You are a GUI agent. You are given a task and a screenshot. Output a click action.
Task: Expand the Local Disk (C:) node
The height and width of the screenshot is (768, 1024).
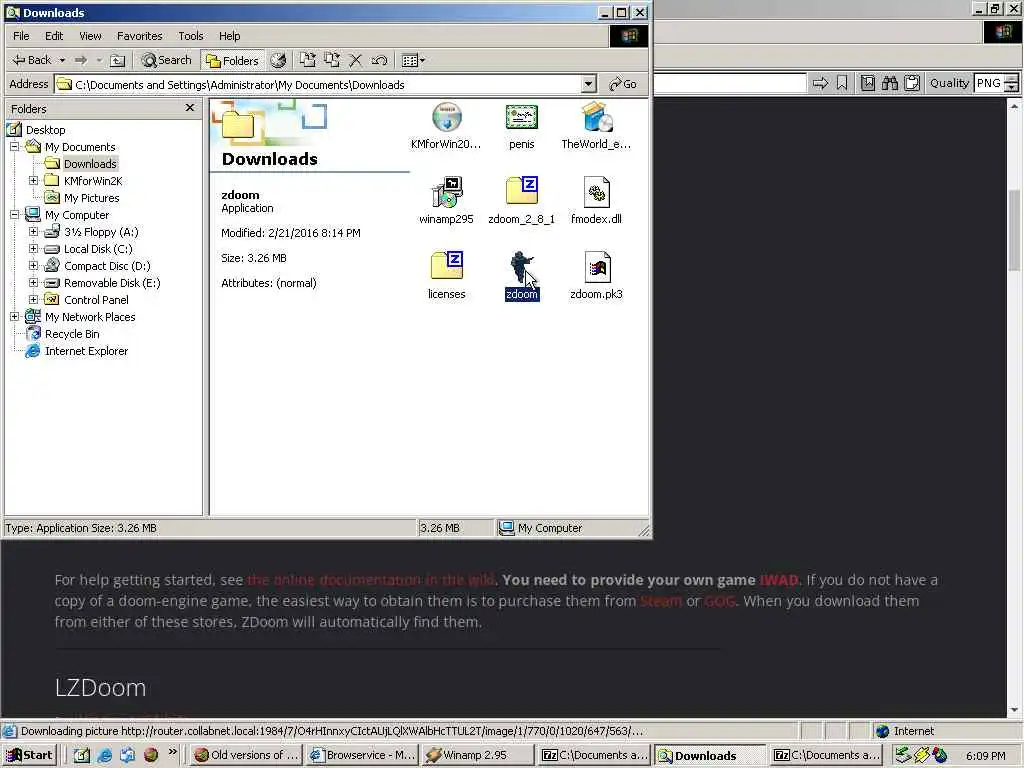pyautogui.click(x=33, y=249)
